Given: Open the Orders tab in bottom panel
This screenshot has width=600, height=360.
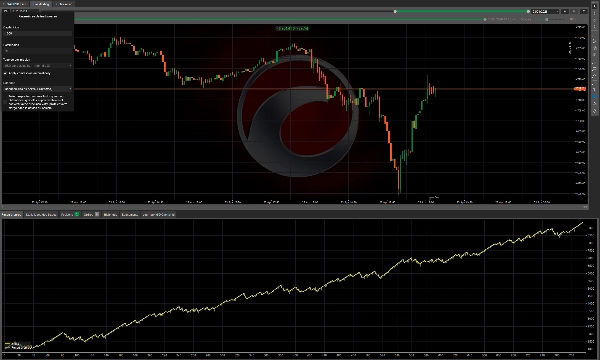Looking at the screenshot, I should 91,215.
